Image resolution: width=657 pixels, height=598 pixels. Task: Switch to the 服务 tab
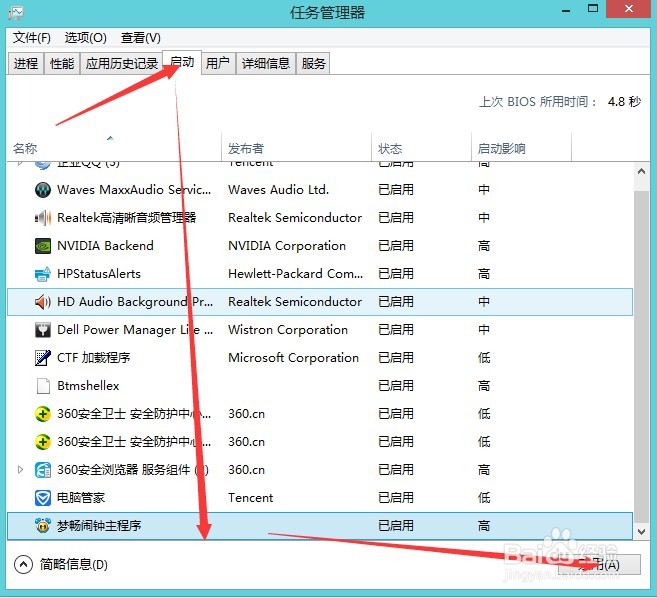coord(313,63)
